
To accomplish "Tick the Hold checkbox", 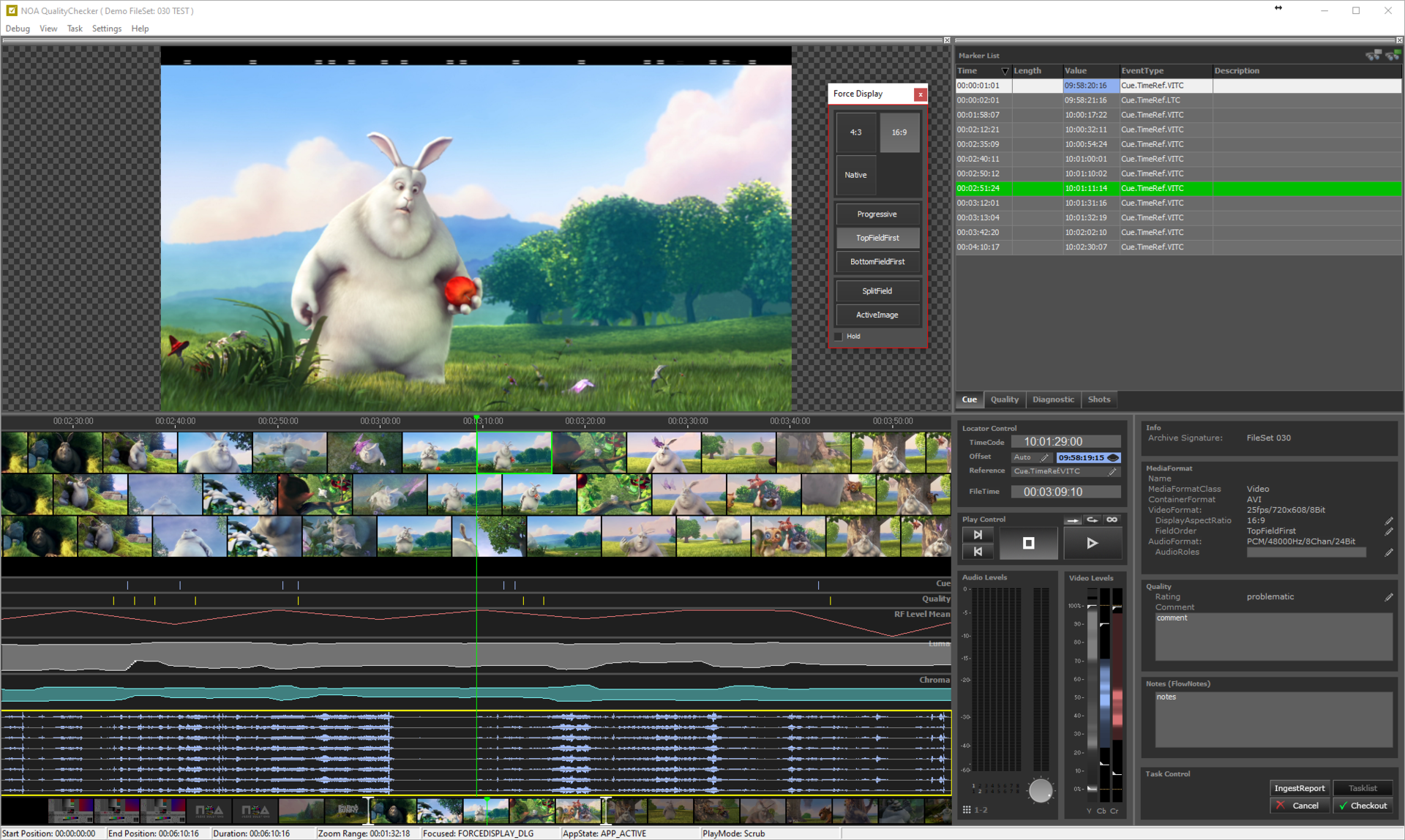I will pyautogui.click(x=839, y=337).
